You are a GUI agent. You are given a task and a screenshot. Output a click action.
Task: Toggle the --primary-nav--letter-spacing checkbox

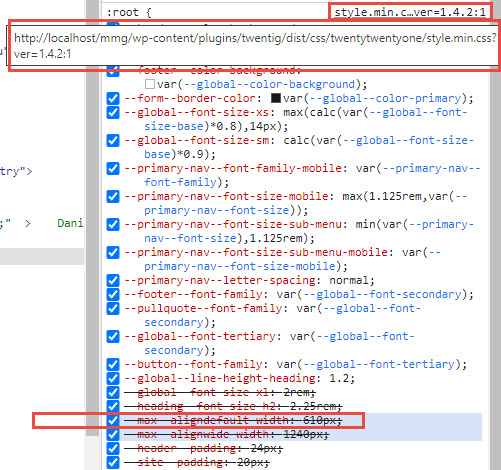tap(113, 280)
